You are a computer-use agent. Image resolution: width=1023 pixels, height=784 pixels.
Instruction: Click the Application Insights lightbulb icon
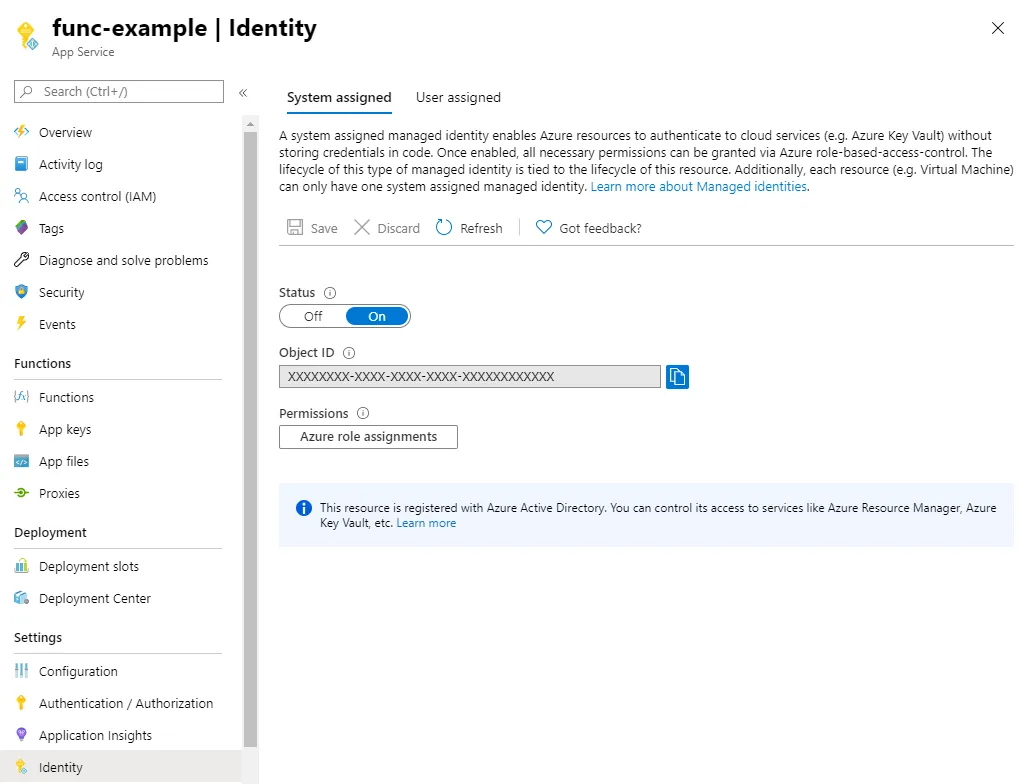pyautogui.click(x=22, y=736)
